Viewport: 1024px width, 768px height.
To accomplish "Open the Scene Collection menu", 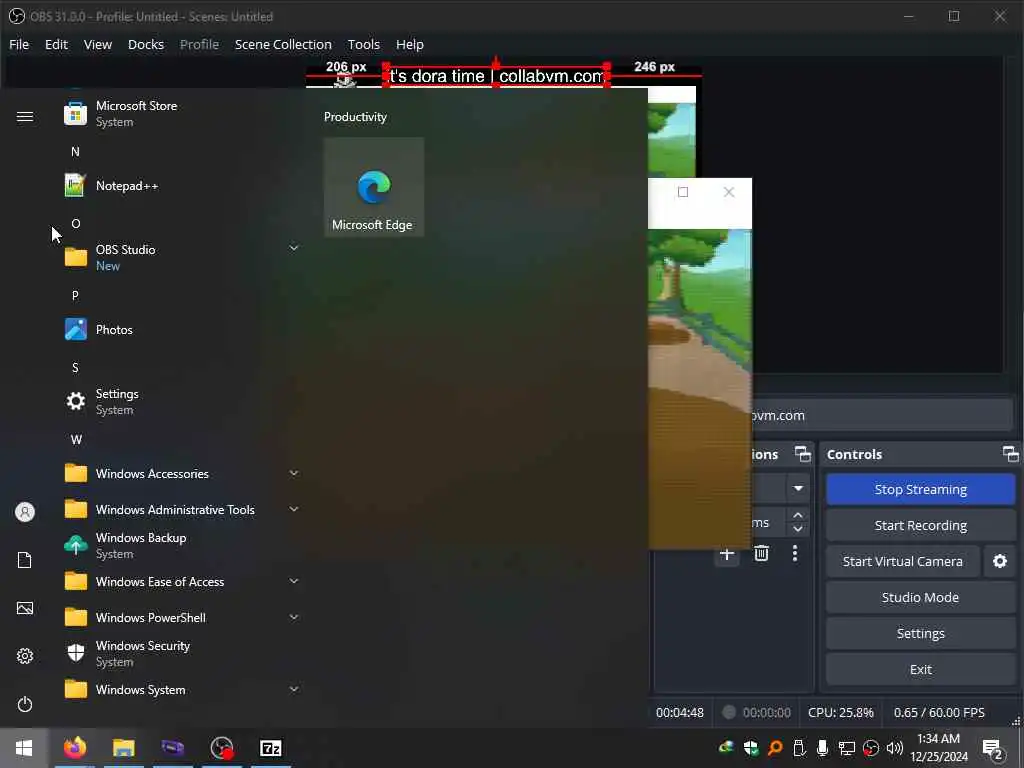I will (x=283, y=44).
